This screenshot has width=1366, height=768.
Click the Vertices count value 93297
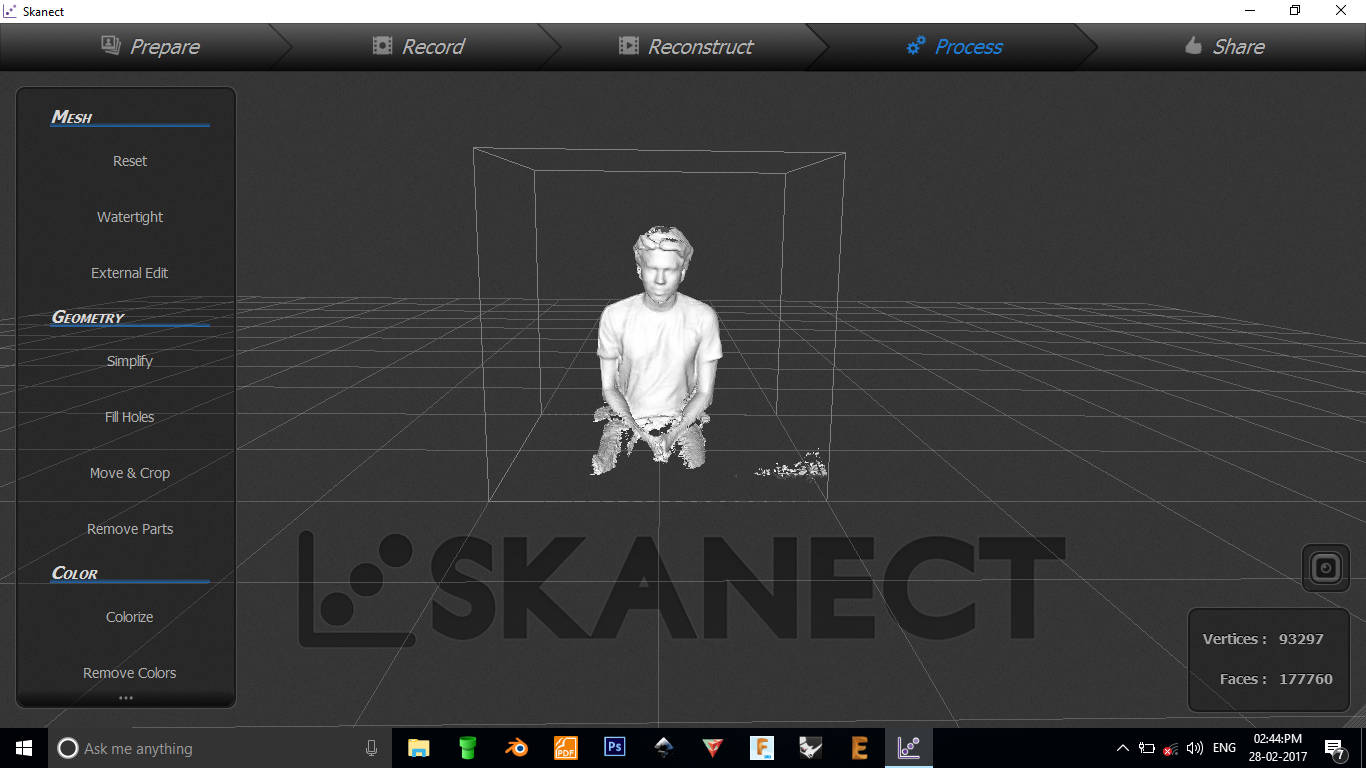click(1301, 639)
